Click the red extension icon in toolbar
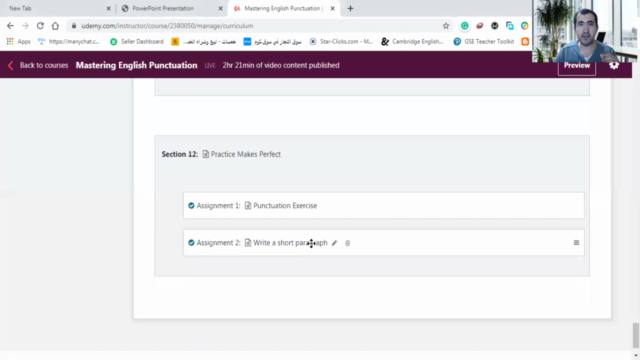The width and height of the screenshot is (640, 360). click(480, 26)
